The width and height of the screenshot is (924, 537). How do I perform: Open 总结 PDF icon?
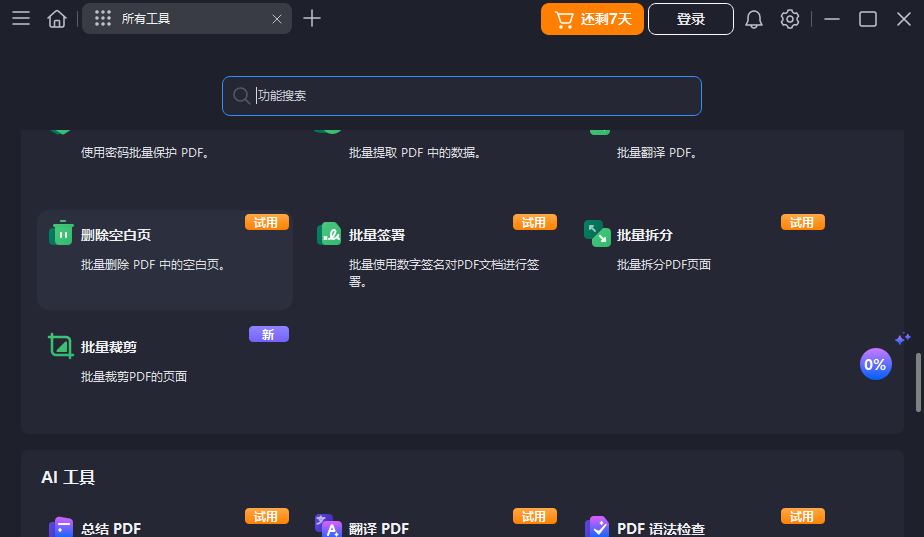(61, 527)
